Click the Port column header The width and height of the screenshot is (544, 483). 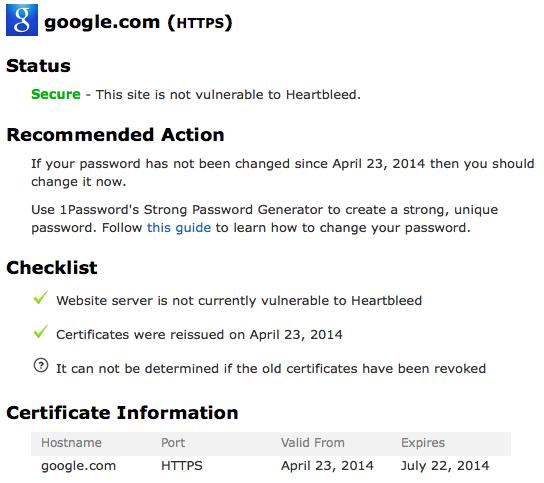click(173, 443)
